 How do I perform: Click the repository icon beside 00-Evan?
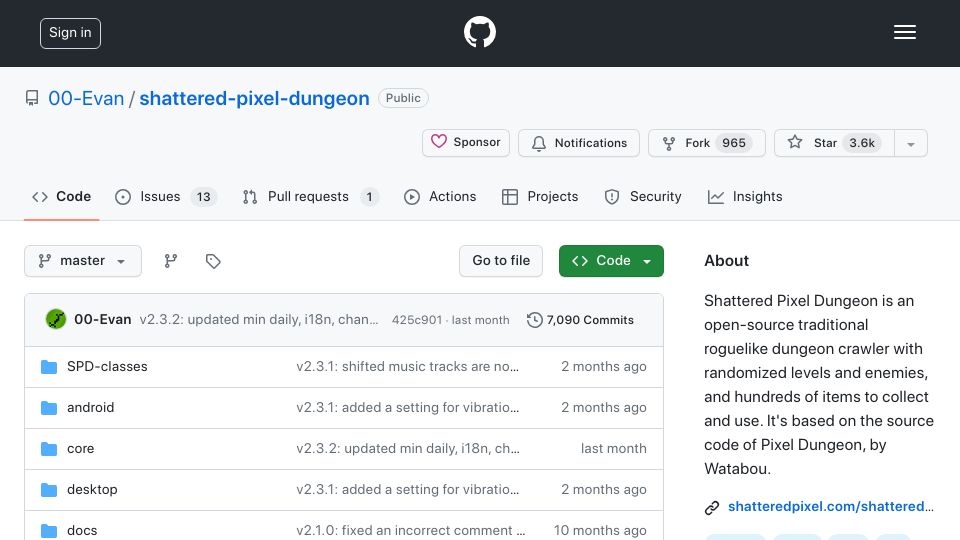tap(32, 98)
